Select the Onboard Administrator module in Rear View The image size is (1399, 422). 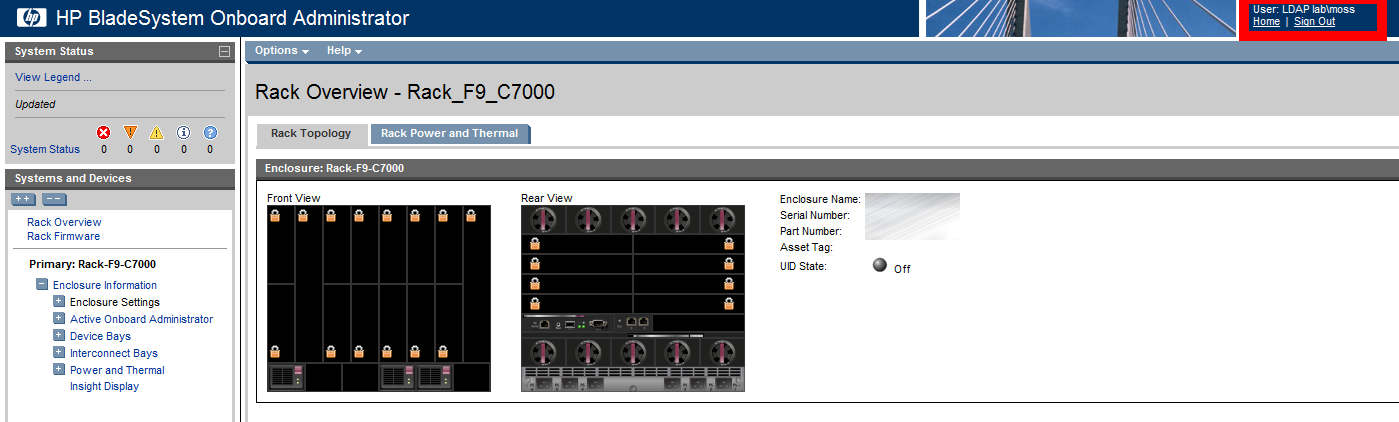point(567,323)
